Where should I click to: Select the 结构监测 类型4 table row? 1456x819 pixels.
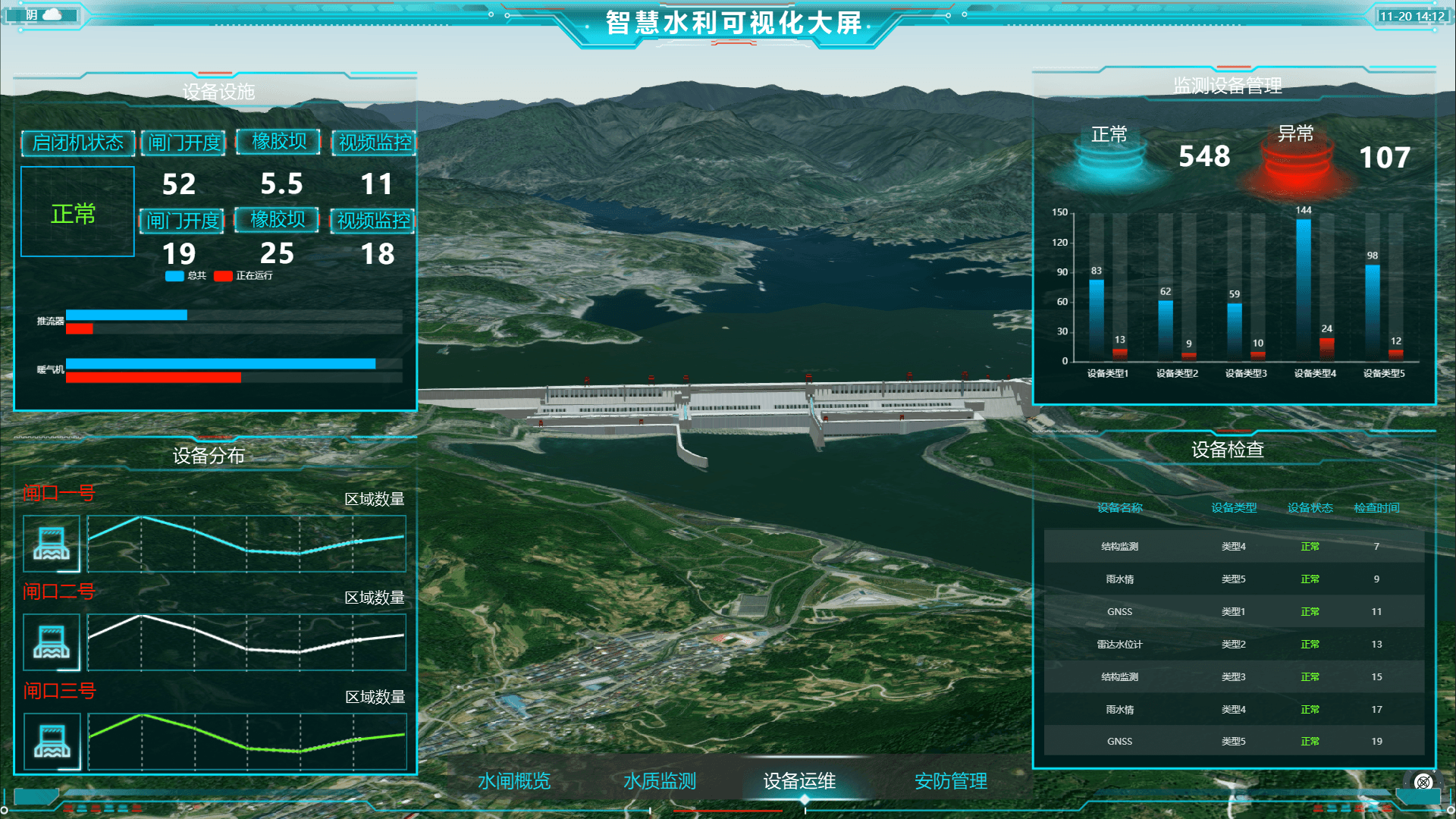point(1234,546)
